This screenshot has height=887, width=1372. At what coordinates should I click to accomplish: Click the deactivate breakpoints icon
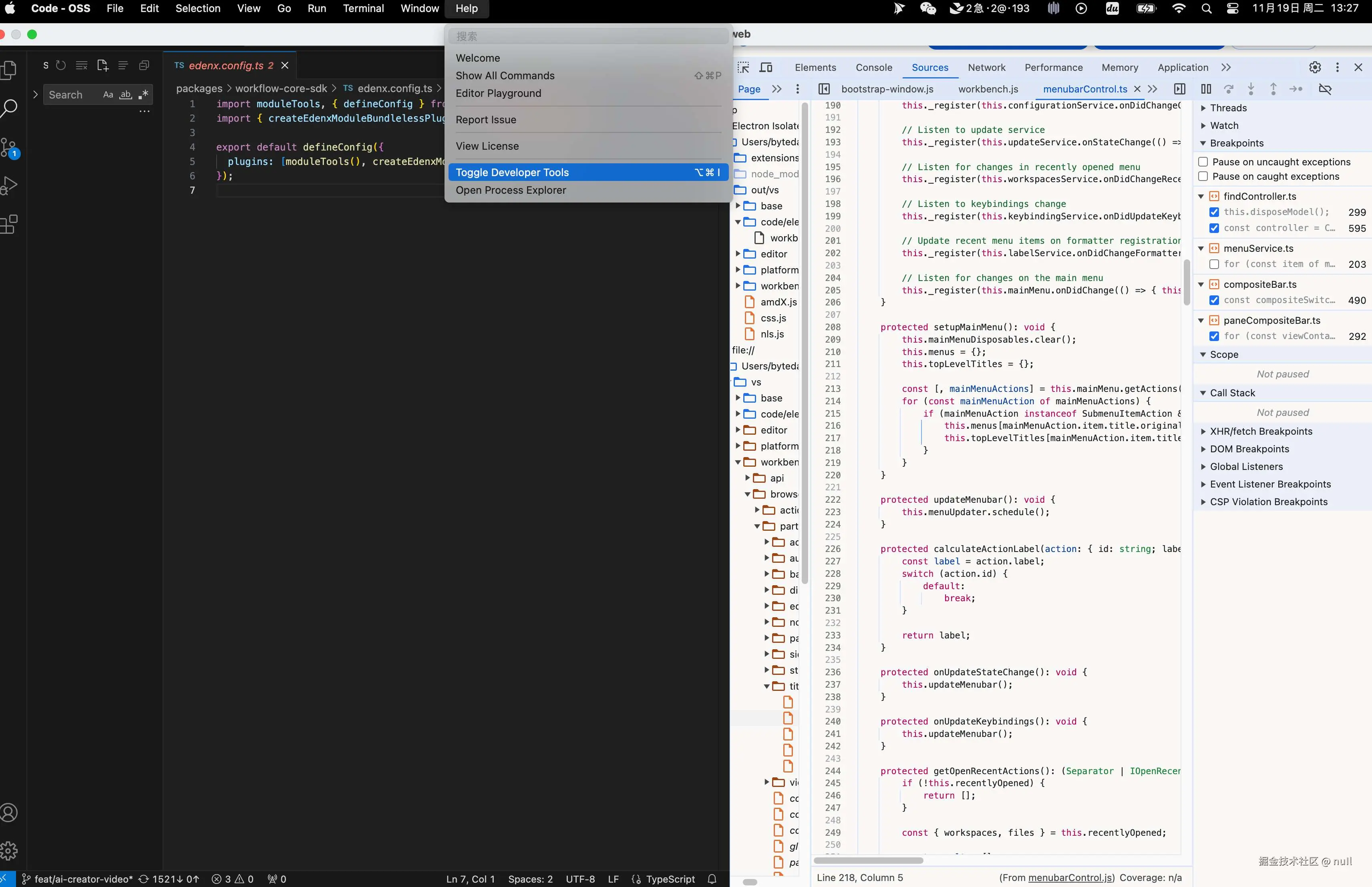pyautogui.click(x=1325, y=89)
